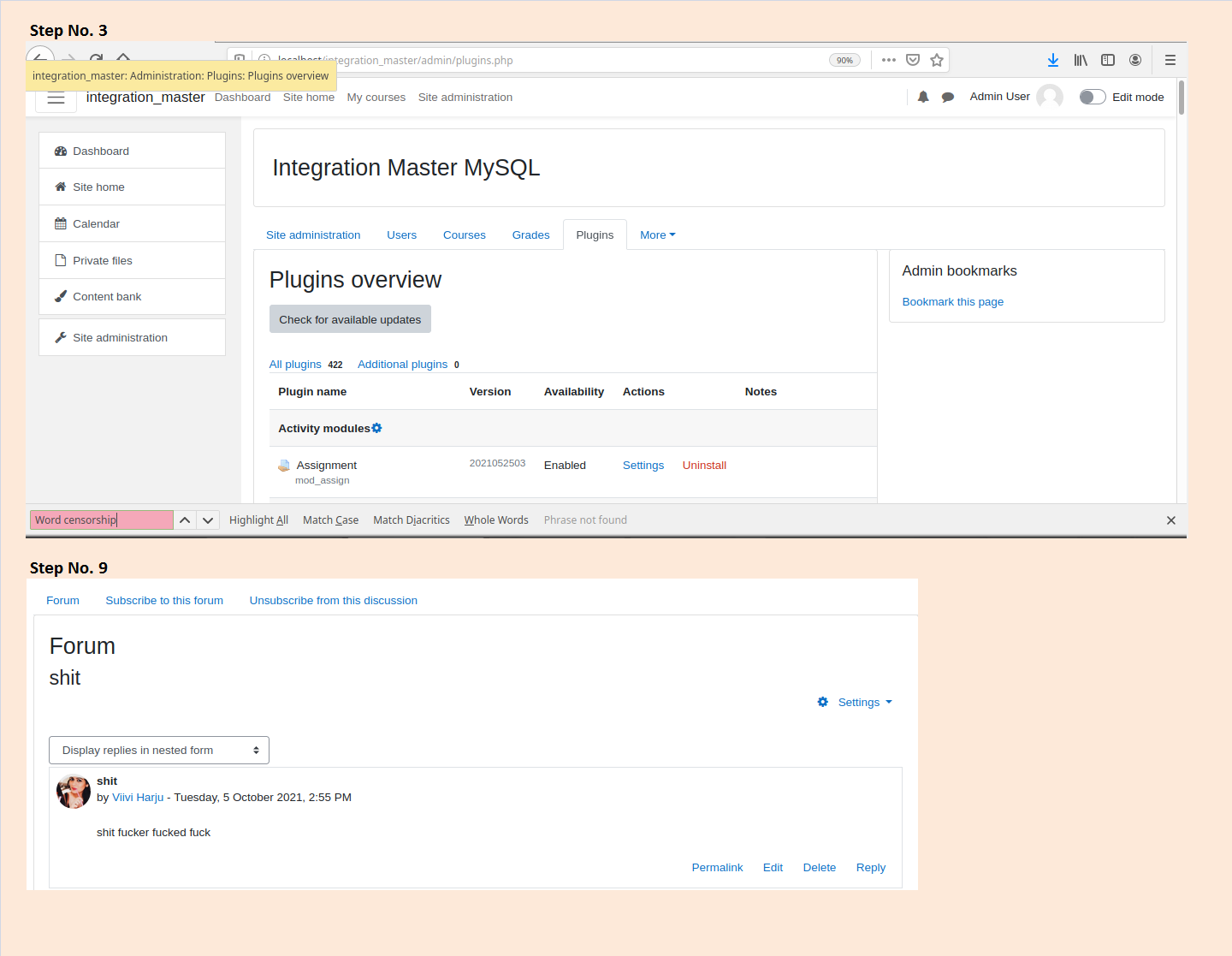Click Subscribe to this forum

pos(164,600)
